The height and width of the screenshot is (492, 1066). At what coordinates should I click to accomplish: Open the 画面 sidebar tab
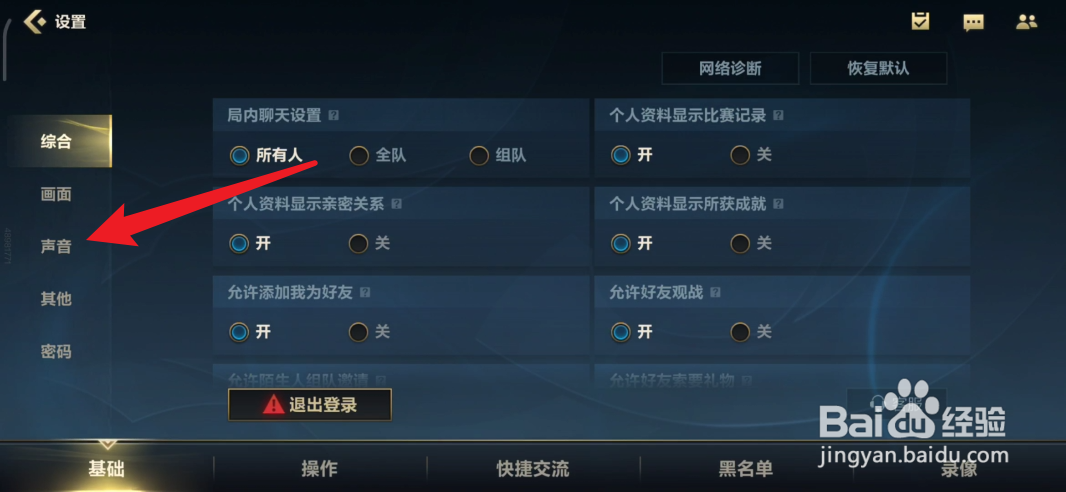[x=56, y=195]
